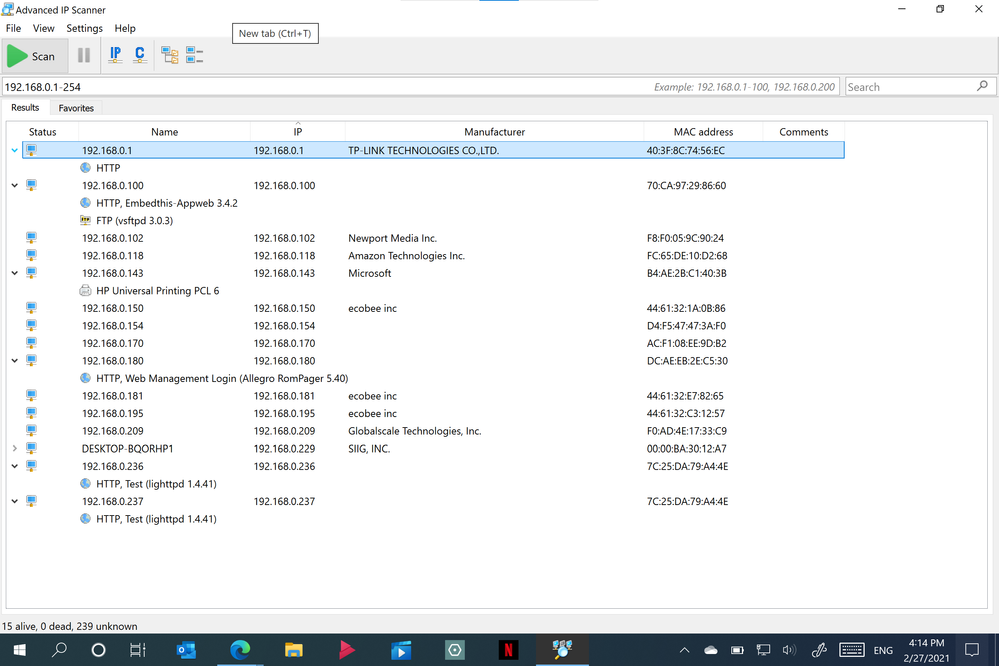Click the Expand all tree icon
The image size is (999, 666).
pyautogui.click(x=170, y=56)
